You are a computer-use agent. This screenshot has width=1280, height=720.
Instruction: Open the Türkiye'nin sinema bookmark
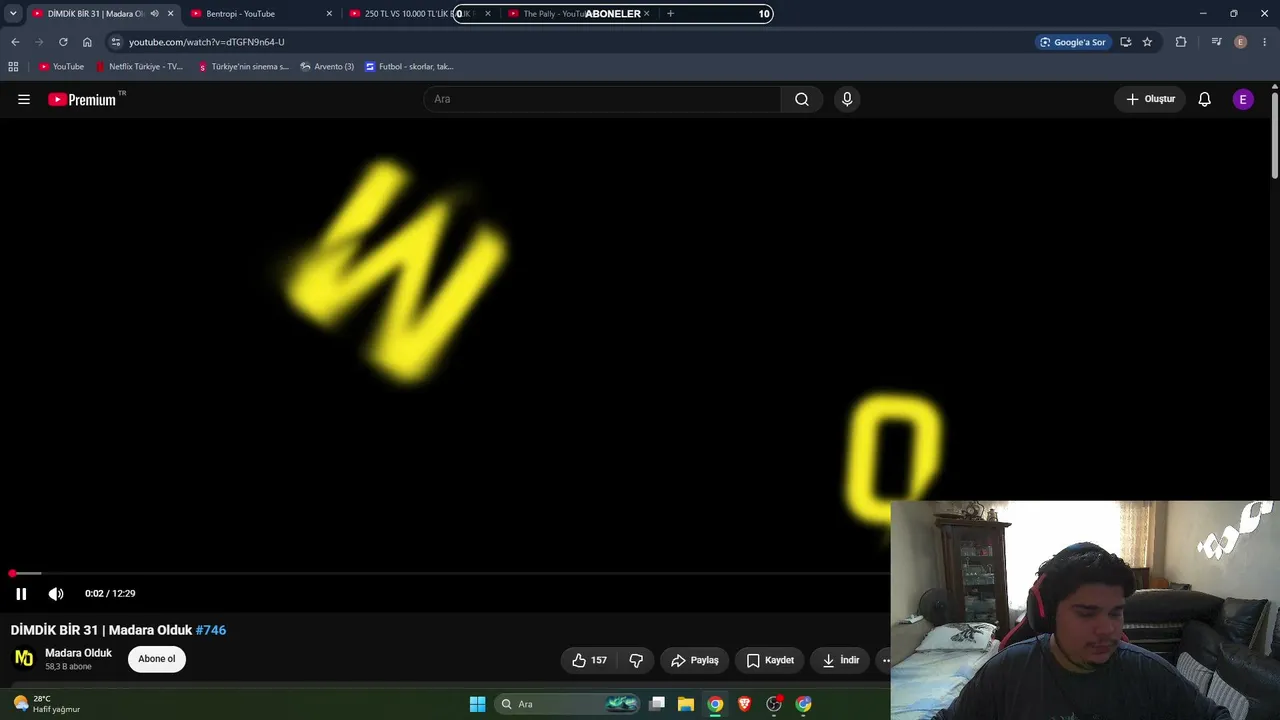pyautogui.click(x=243, y=67)
